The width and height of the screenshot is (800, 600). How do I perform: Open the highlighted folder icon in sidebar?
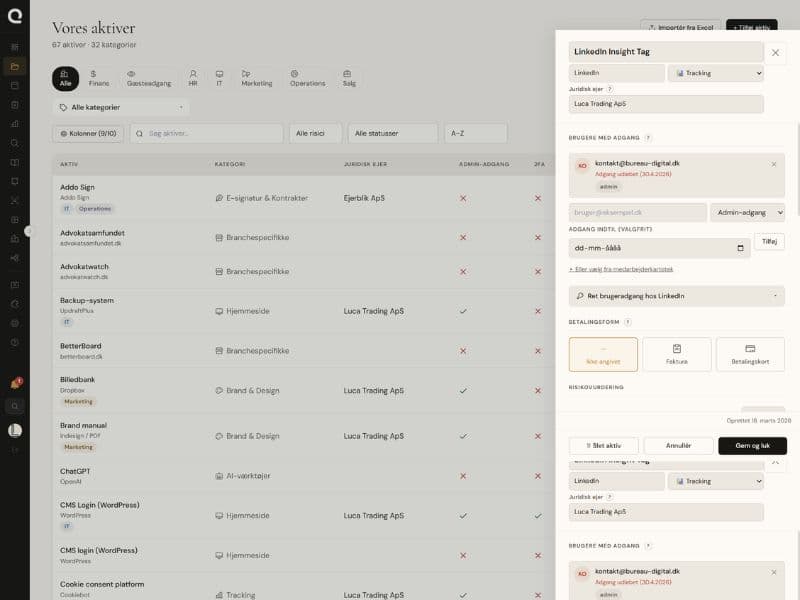(x=15, y=66)
